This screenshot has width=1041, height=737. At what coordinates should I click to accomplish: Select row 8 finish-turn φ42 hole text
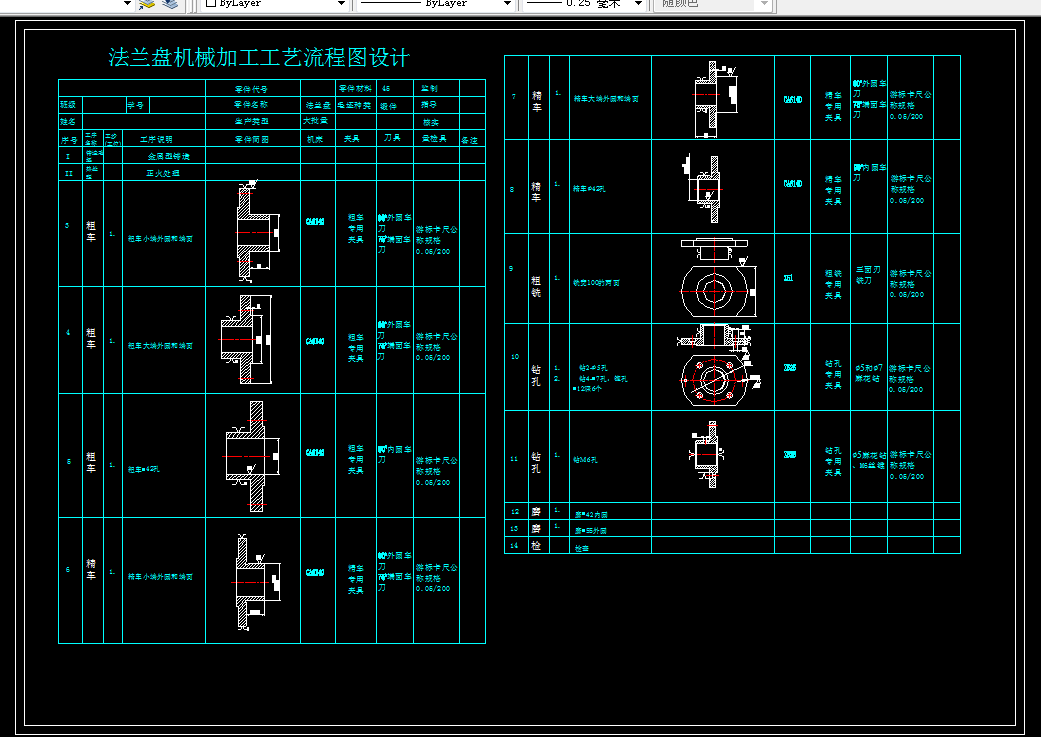point(589,189)
